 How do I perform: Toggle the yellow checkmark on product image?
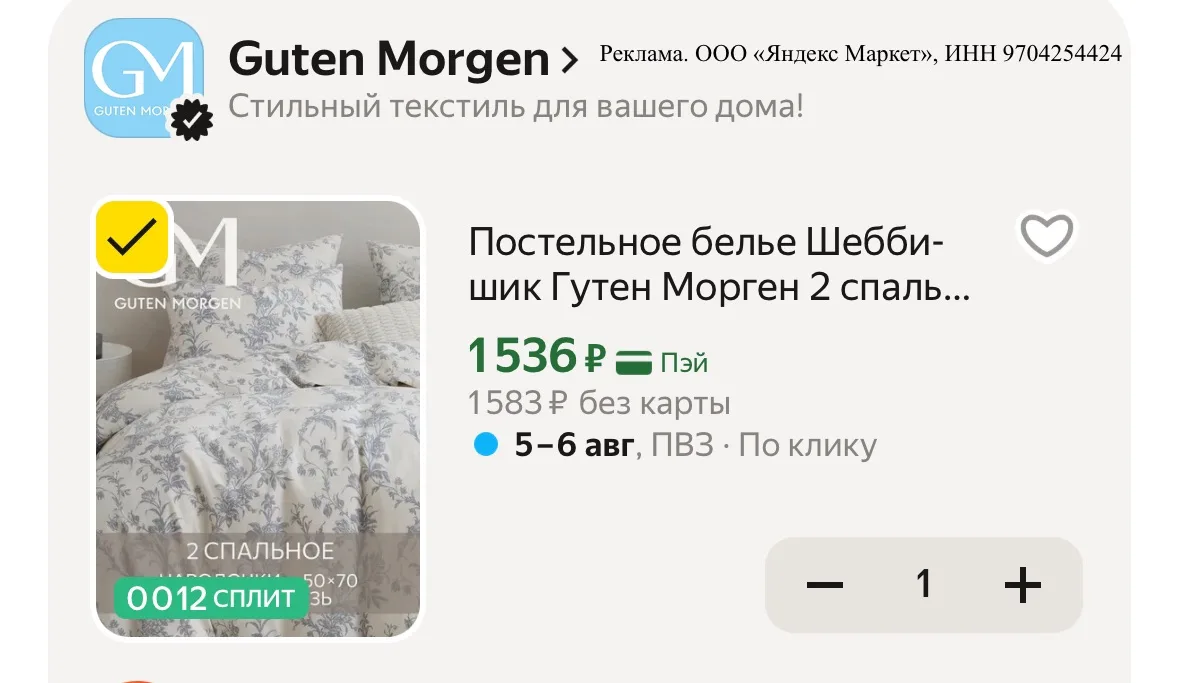tap(132, 237)
